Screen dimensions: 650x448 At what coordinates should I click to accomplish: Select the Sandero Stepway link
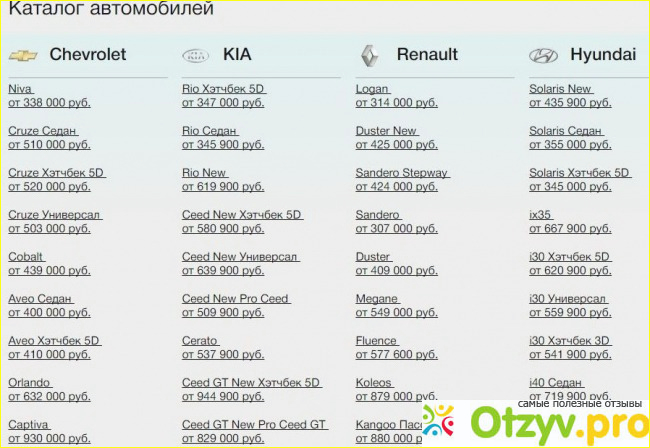(402, 173)
